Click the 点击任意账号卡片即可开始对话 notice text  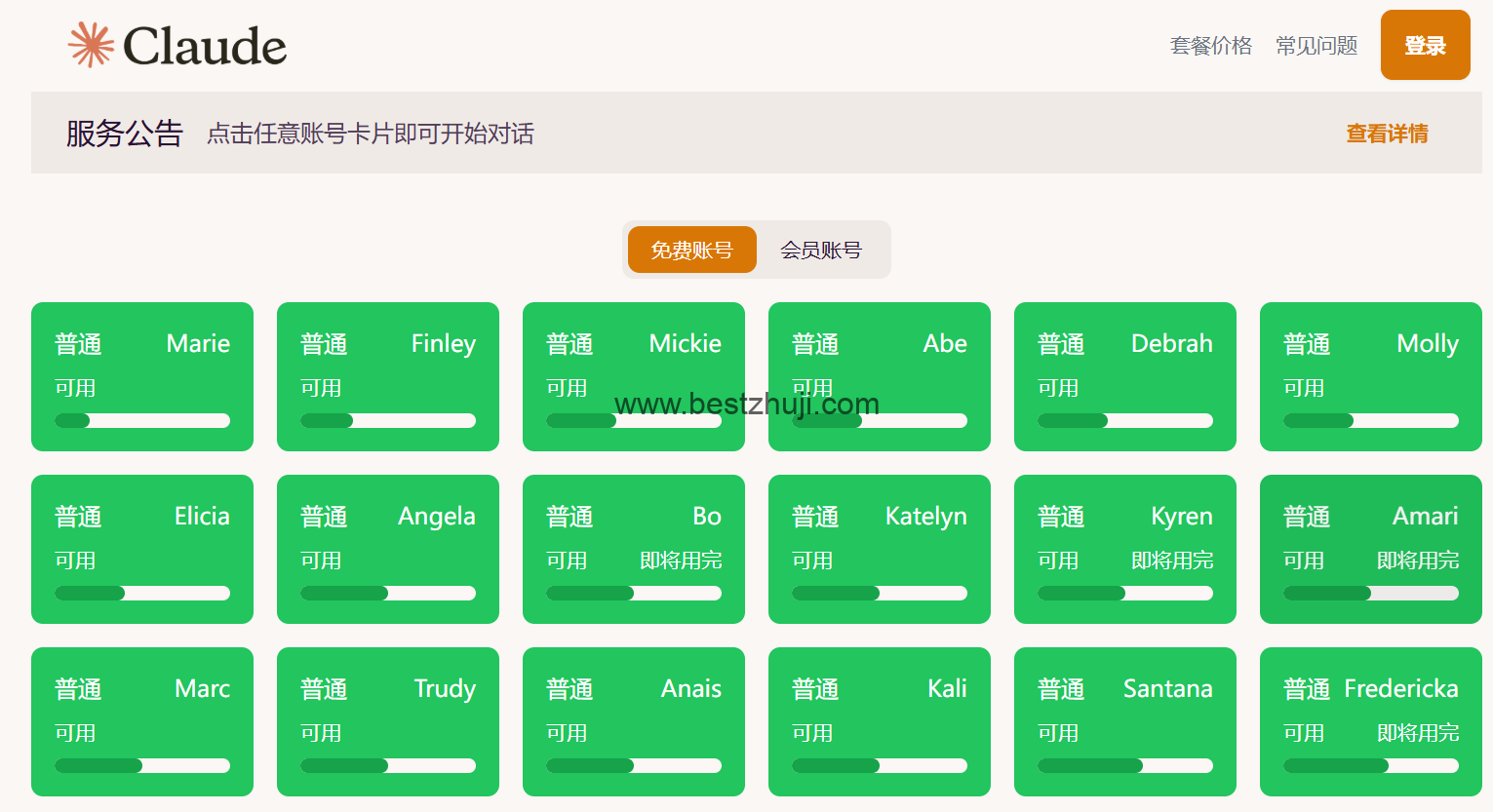point(371,134)
